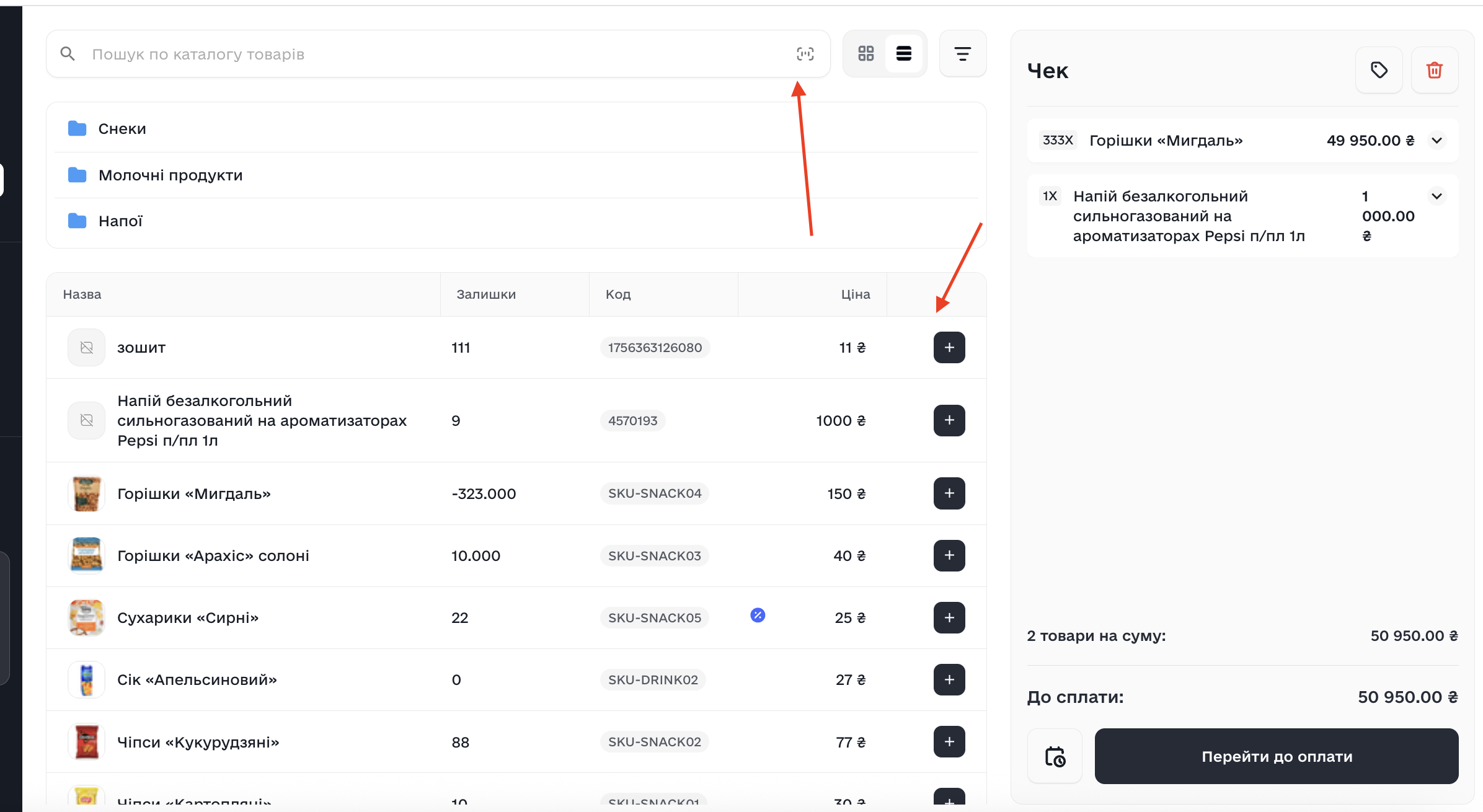1483x812 pixels.
Task: Add Чіпси «Кукурудзяні» to receipt
Action: coord(949,741)
